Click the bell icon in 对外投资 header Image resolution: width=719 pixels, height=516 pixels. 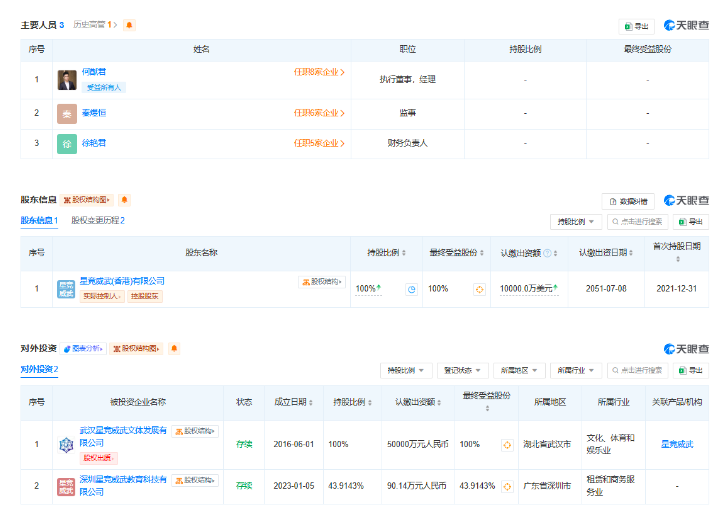174,349
